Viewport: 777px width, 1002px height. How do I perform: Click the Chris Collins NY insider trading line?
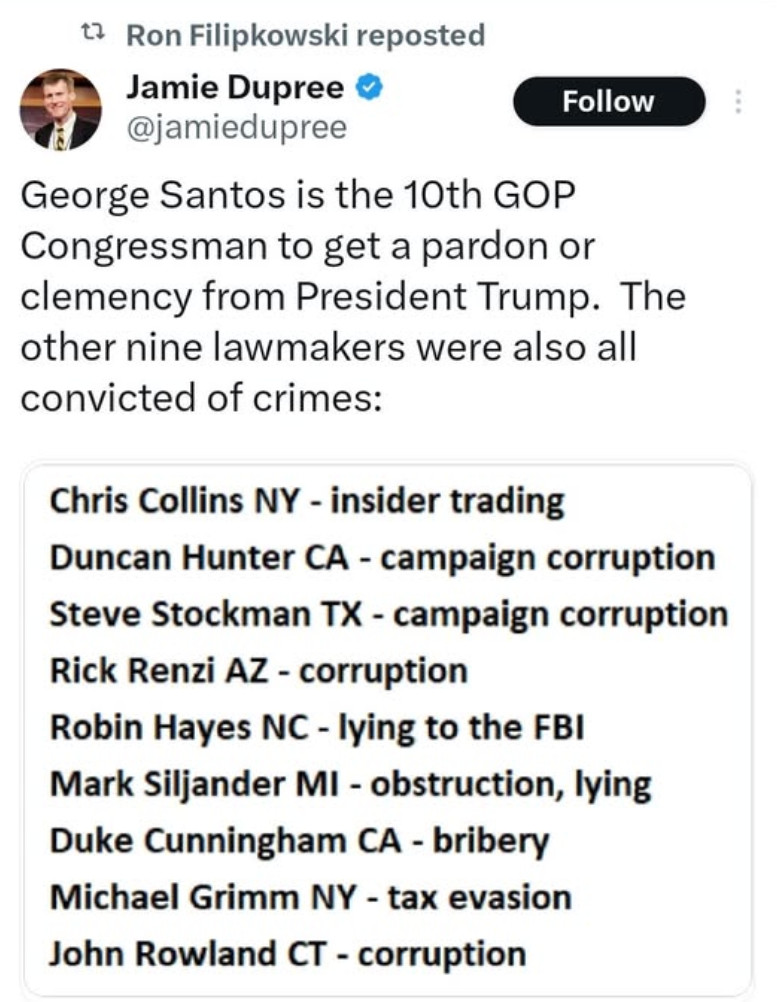[x=307, y=500]
